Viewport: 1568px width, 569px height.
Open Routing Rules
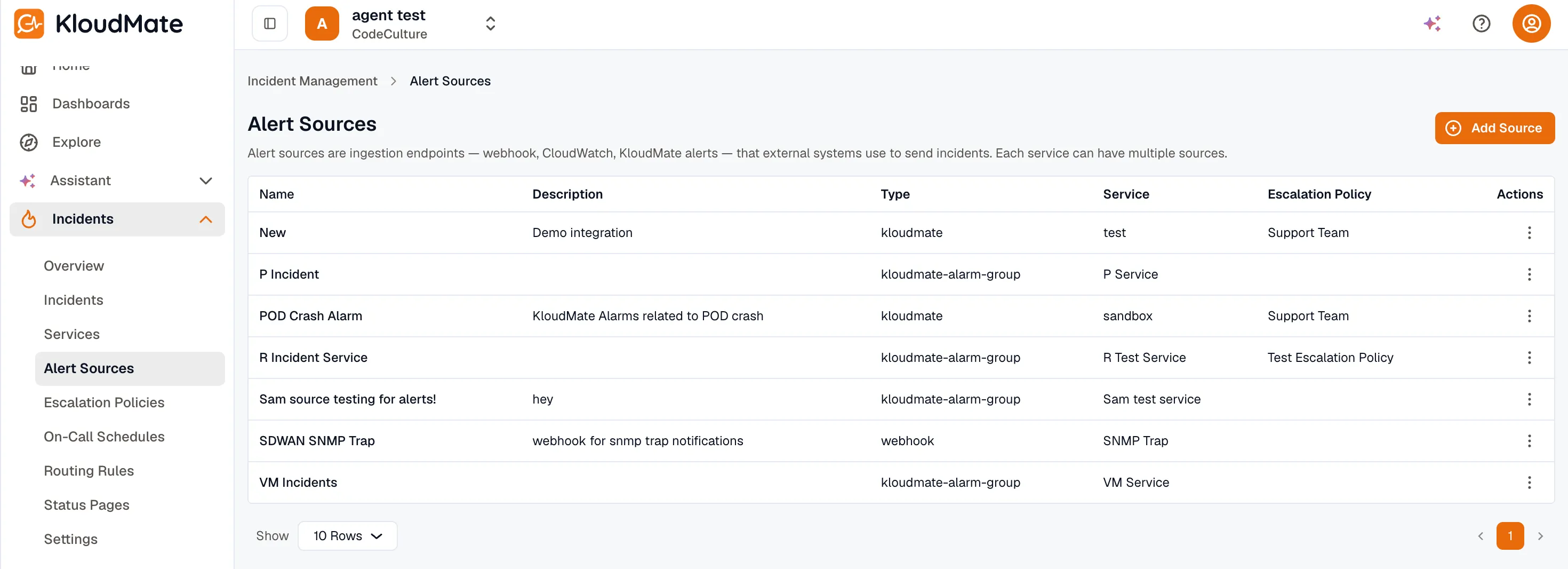[x=88, y=470]
